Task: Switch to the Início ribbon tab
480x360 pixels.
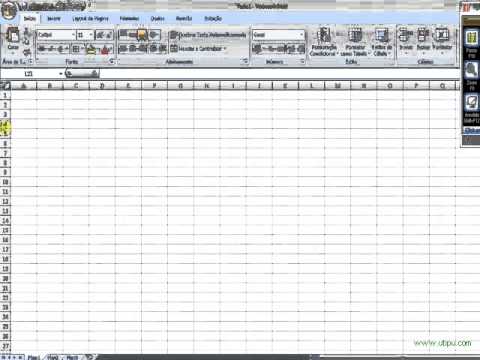Action: [x=30, y=19]
